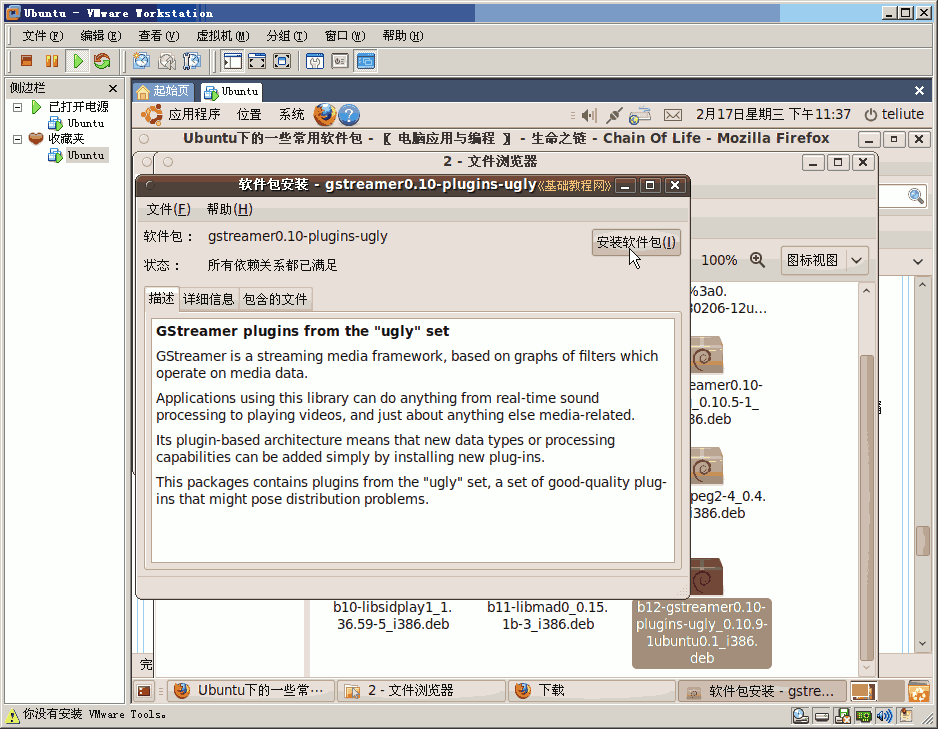This screenshot has height=729, width=938.
Task: Click the file browser vertical scrollbar
Action: point(866,508)
